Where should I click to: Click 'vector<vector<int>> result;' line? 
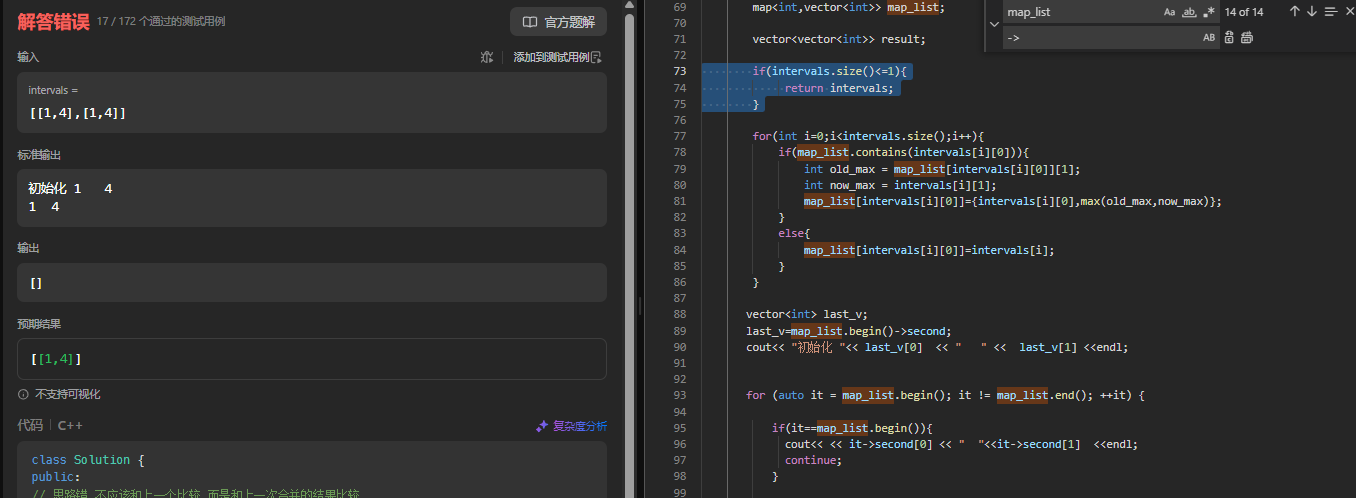[x=839, y=40]
